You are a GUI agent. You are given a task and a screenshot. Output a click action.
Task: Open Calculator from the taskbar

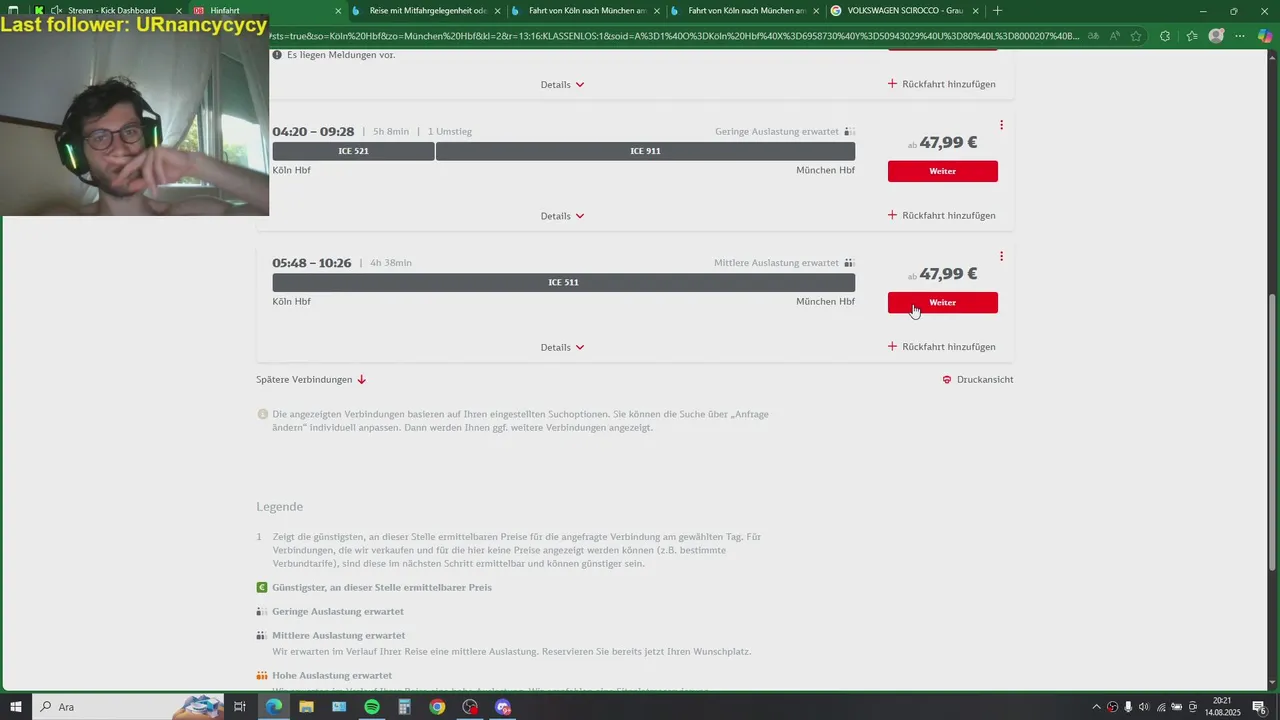(x=404, y=707)
